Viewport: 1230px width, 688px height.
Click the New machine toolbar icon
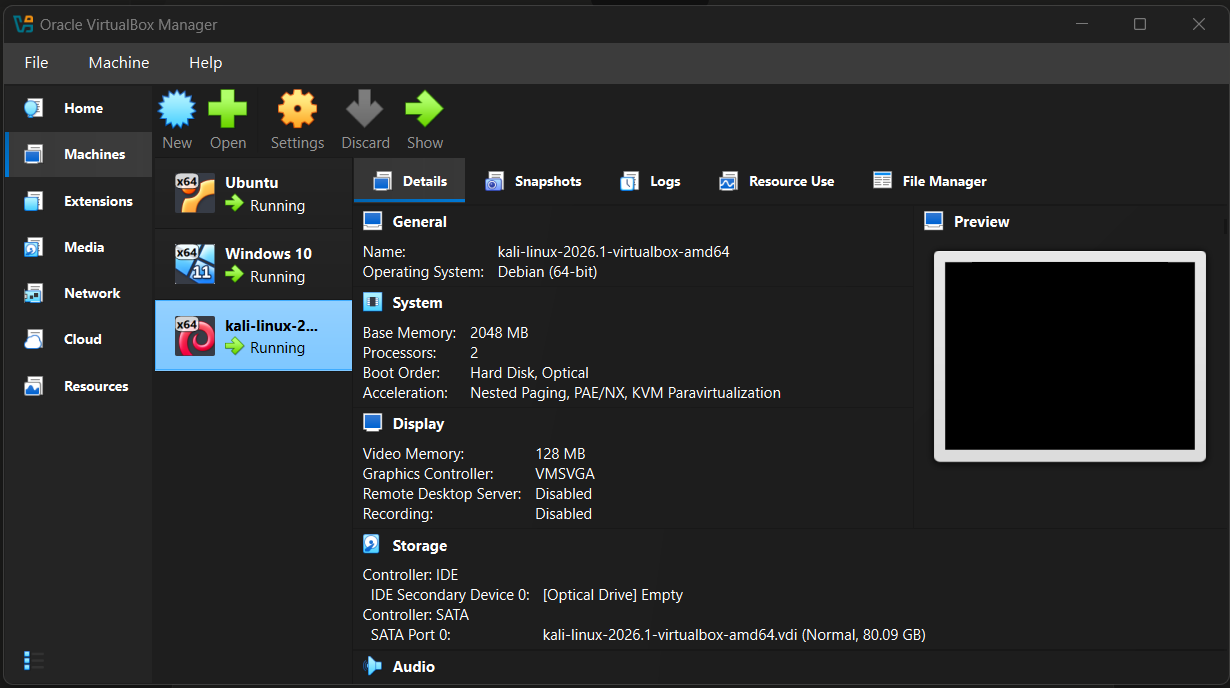177,109
